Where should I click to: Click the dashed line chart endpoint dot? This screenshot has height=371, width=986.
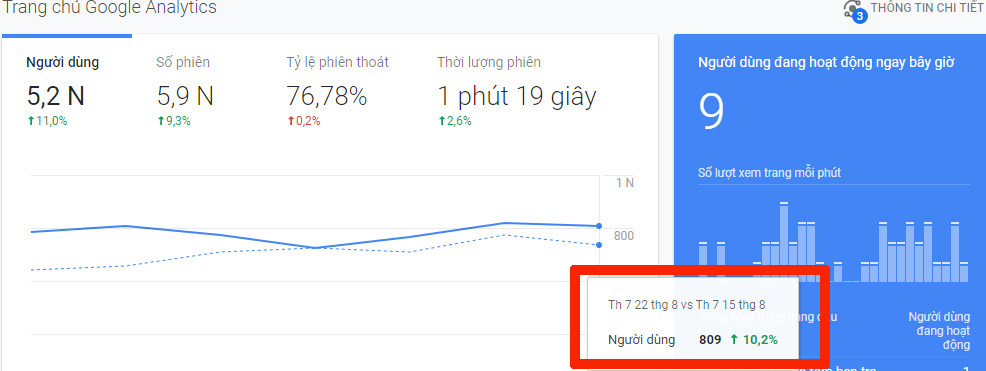point(599,245)
